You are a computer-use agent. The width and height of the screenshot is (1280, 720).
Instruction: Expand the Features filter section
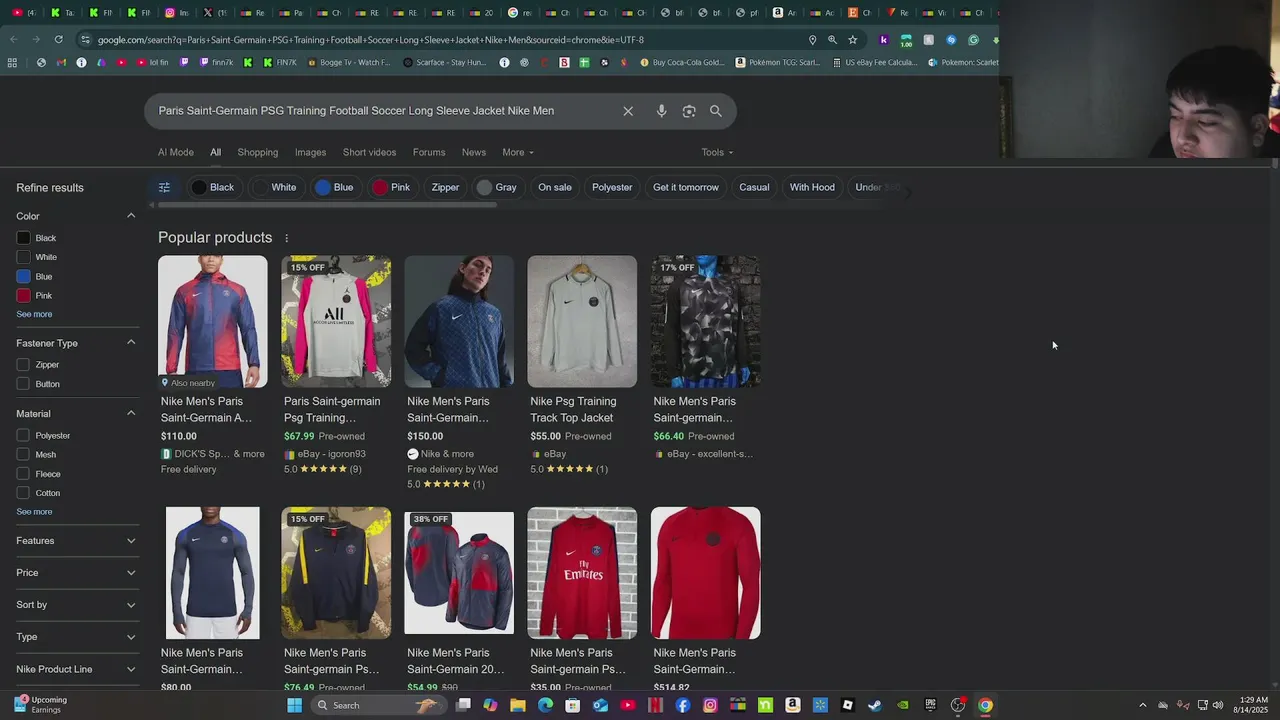76,541
